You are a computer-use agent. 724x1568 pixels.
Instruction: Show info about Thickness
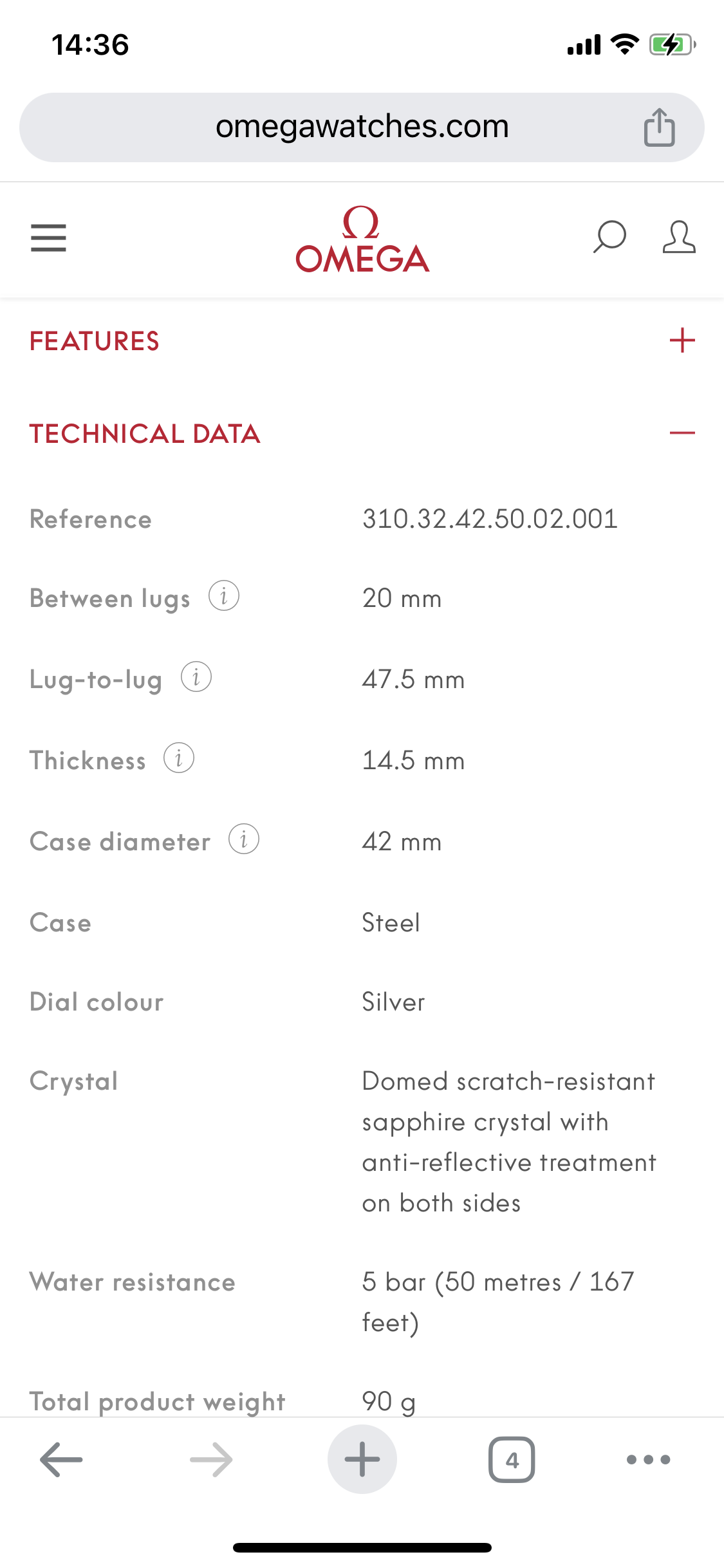pyautogui.click(x=179, y=758)
